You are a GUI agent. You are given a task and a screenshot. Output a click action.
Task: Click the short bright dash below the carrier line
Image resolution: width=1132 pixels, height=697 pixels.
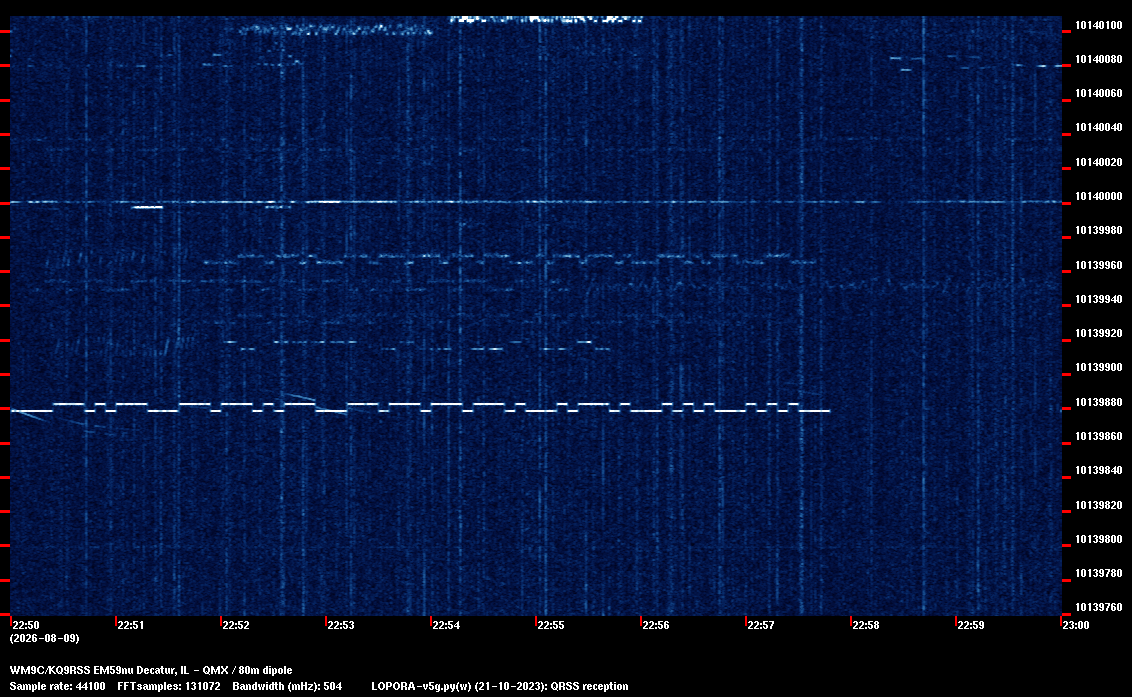(147, 207)
